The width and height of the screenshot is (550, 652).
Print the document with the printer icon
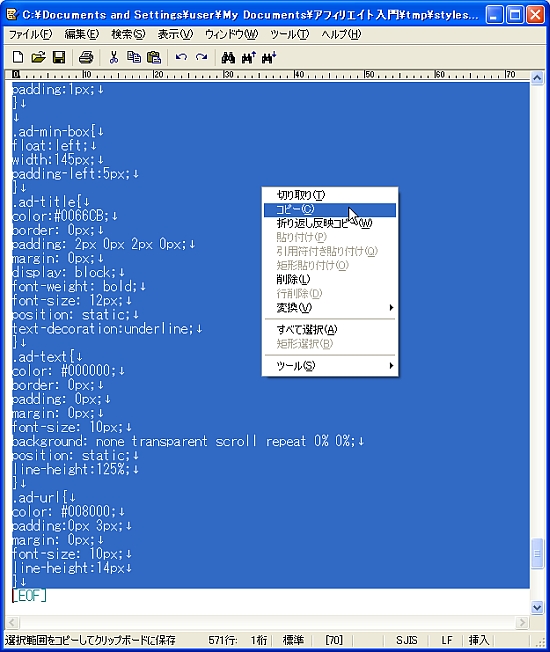[86, 57]
